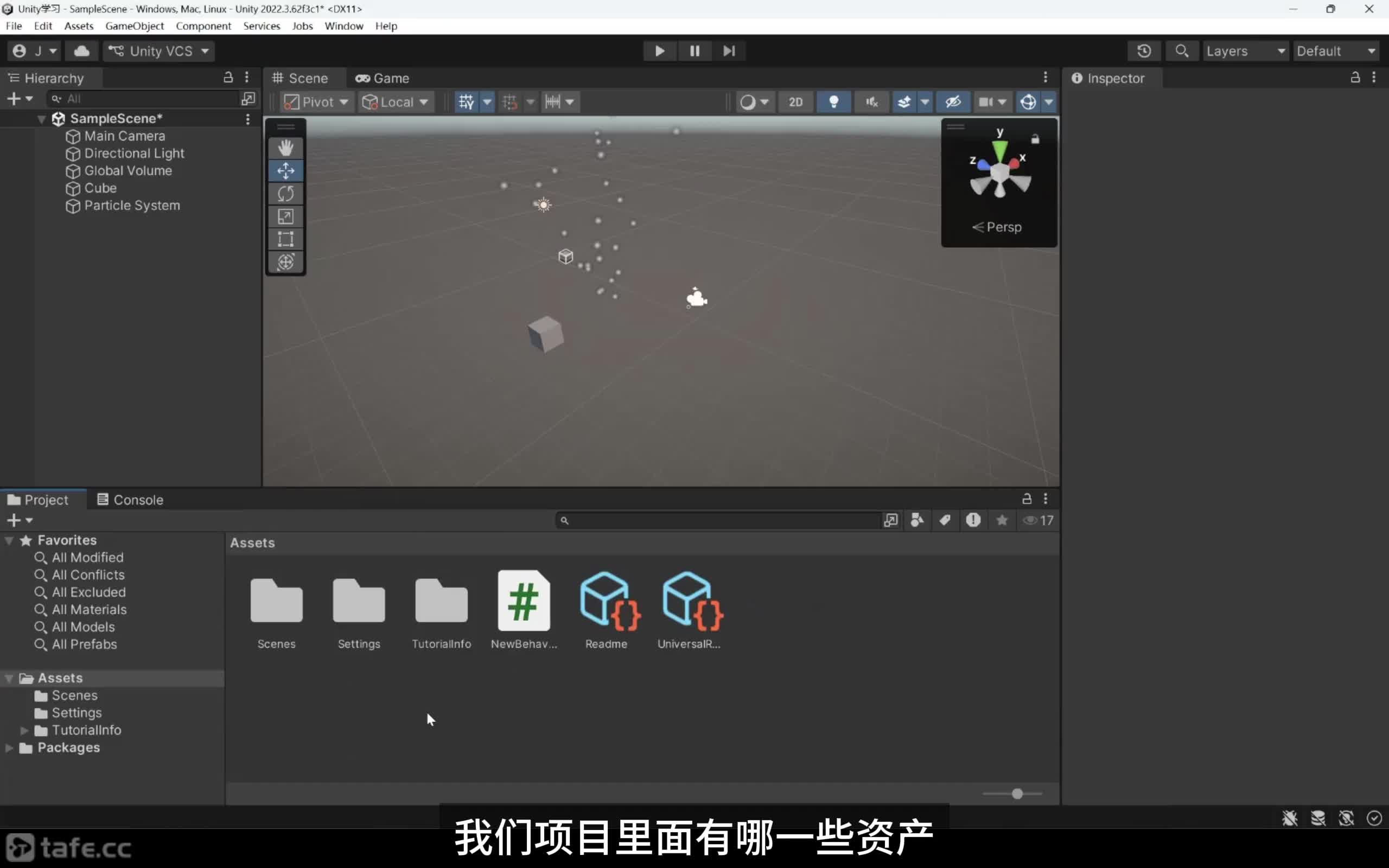Collapse the SampleScene hierarchy
Screen dimensions: 1389x868
coord(41,119)
